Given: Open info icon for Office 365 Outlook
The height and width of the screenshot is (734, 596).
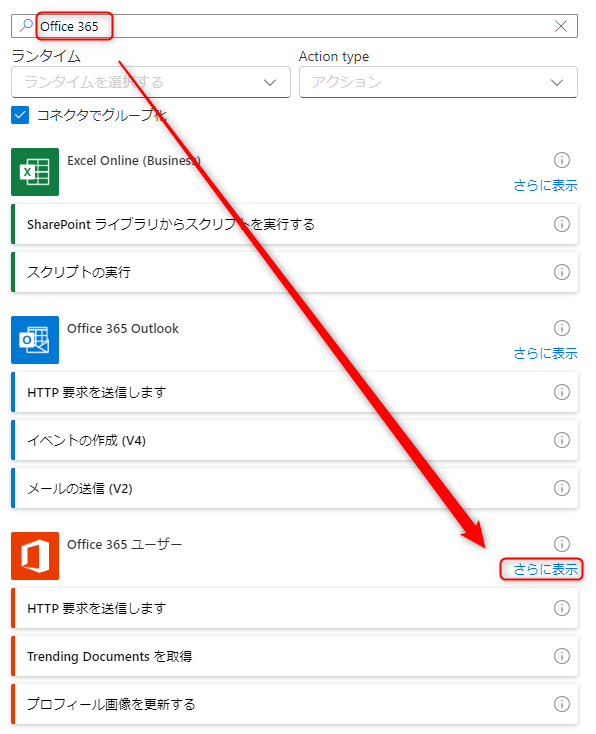Looking at the screenshot, I should coord(561,328).
